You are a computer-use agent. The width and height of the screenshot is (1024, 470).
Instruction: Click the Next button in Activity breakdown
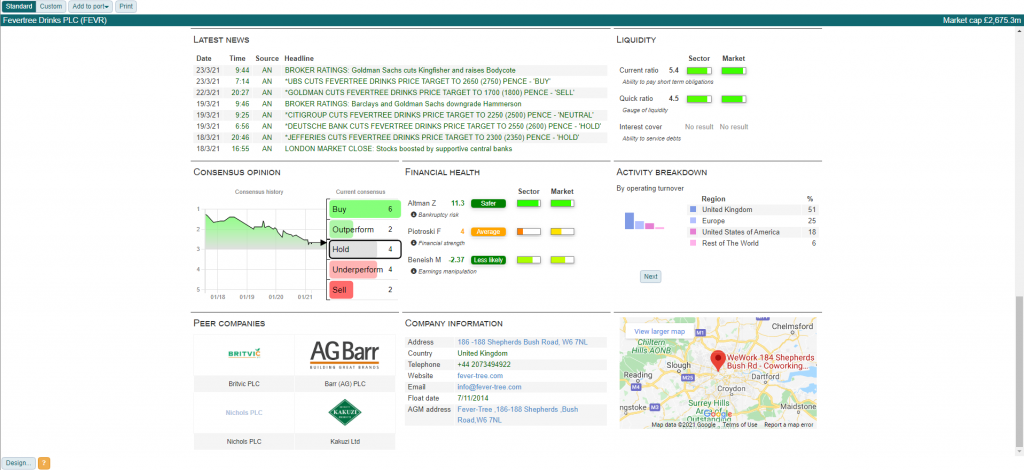pos(650,277)
